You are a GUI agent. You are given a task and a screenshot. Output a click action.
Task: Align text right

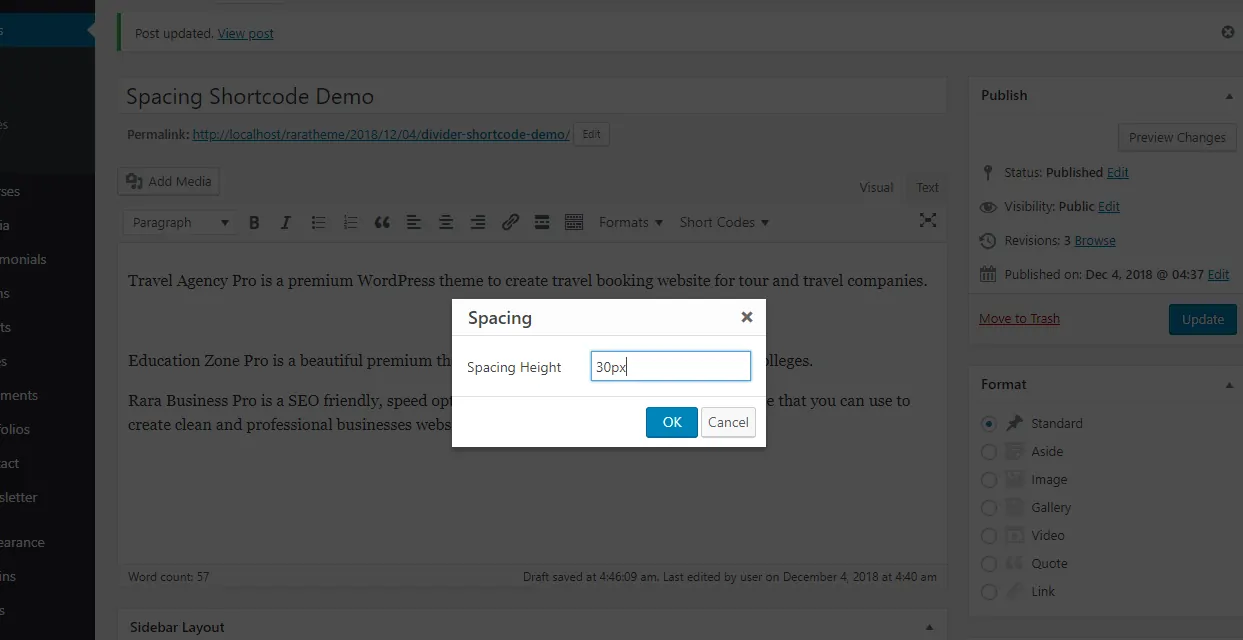pyautogui.click(x=478, y=222)
